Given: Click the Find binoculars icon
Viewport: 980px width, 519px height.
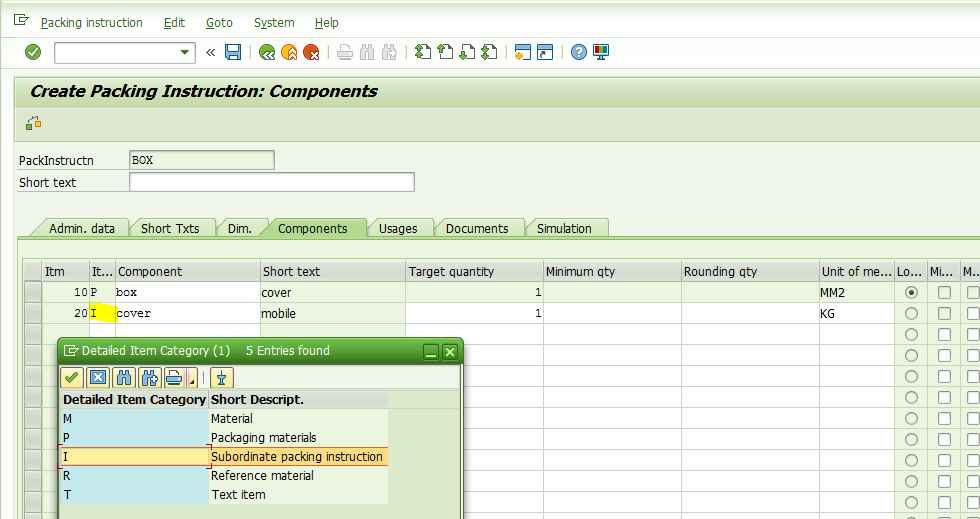Looking at the screenshot, I should click(x=367, y=53).
